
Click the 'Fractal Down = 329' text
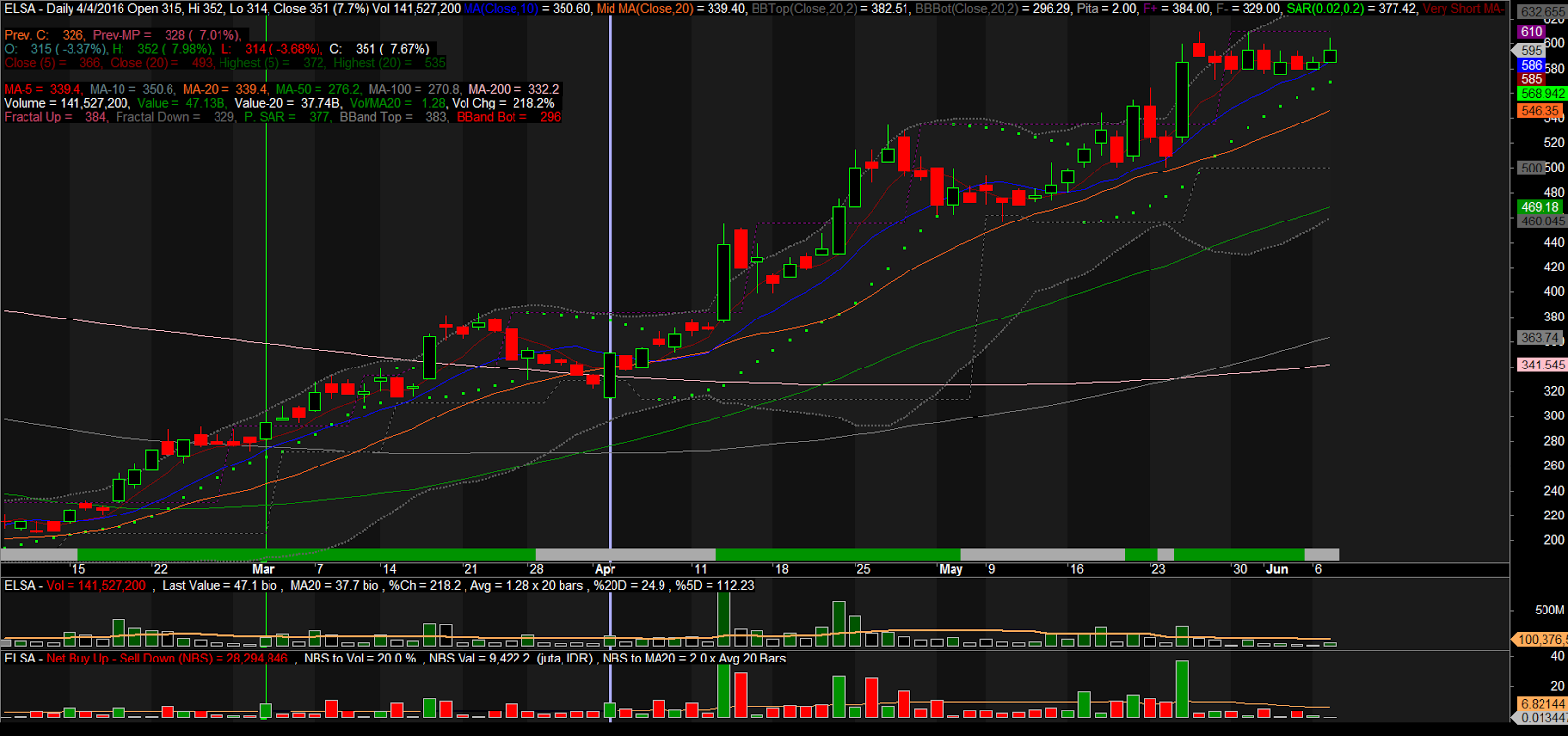[x=175, y=117]
